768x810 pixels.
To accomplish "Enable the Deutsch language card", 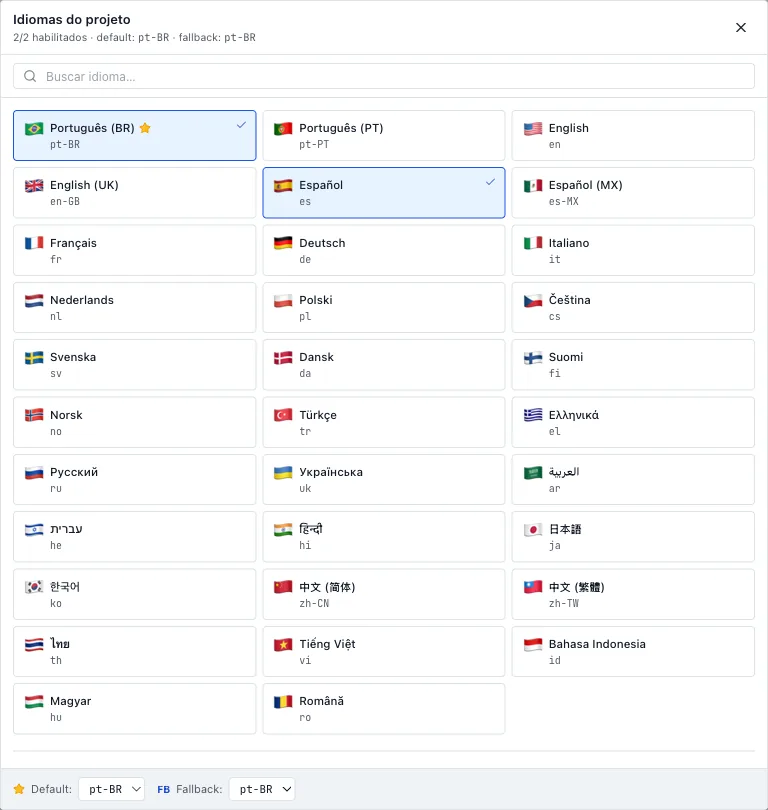I will (x=384, y=250).
